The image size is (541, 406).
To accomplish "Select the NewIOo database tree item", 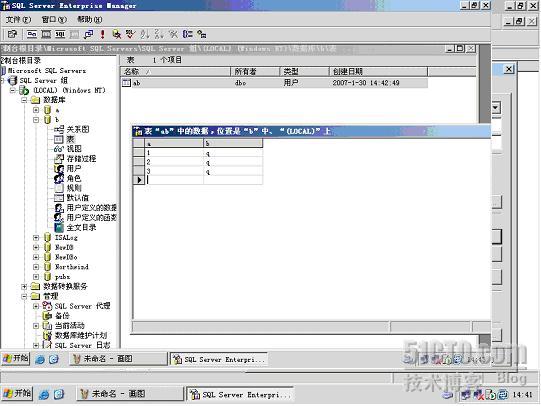I will click(66, 257).
